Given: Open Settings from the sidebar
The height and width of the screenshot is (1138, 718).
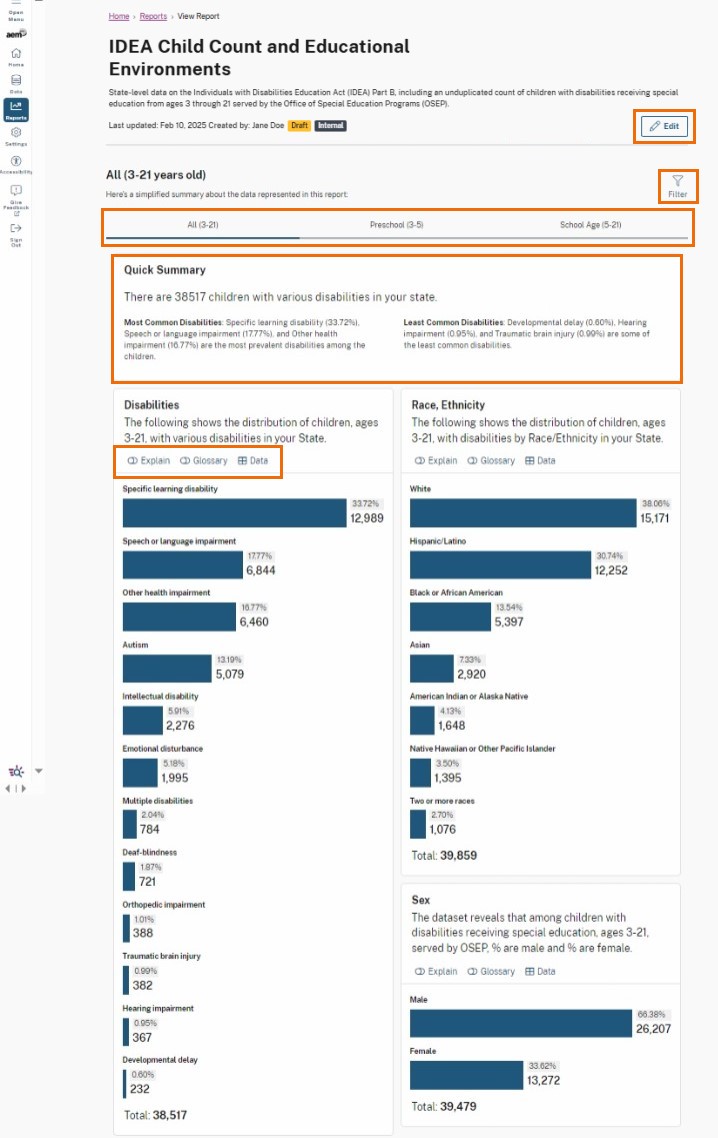Looking at the screenshot, I should point(16,133).
